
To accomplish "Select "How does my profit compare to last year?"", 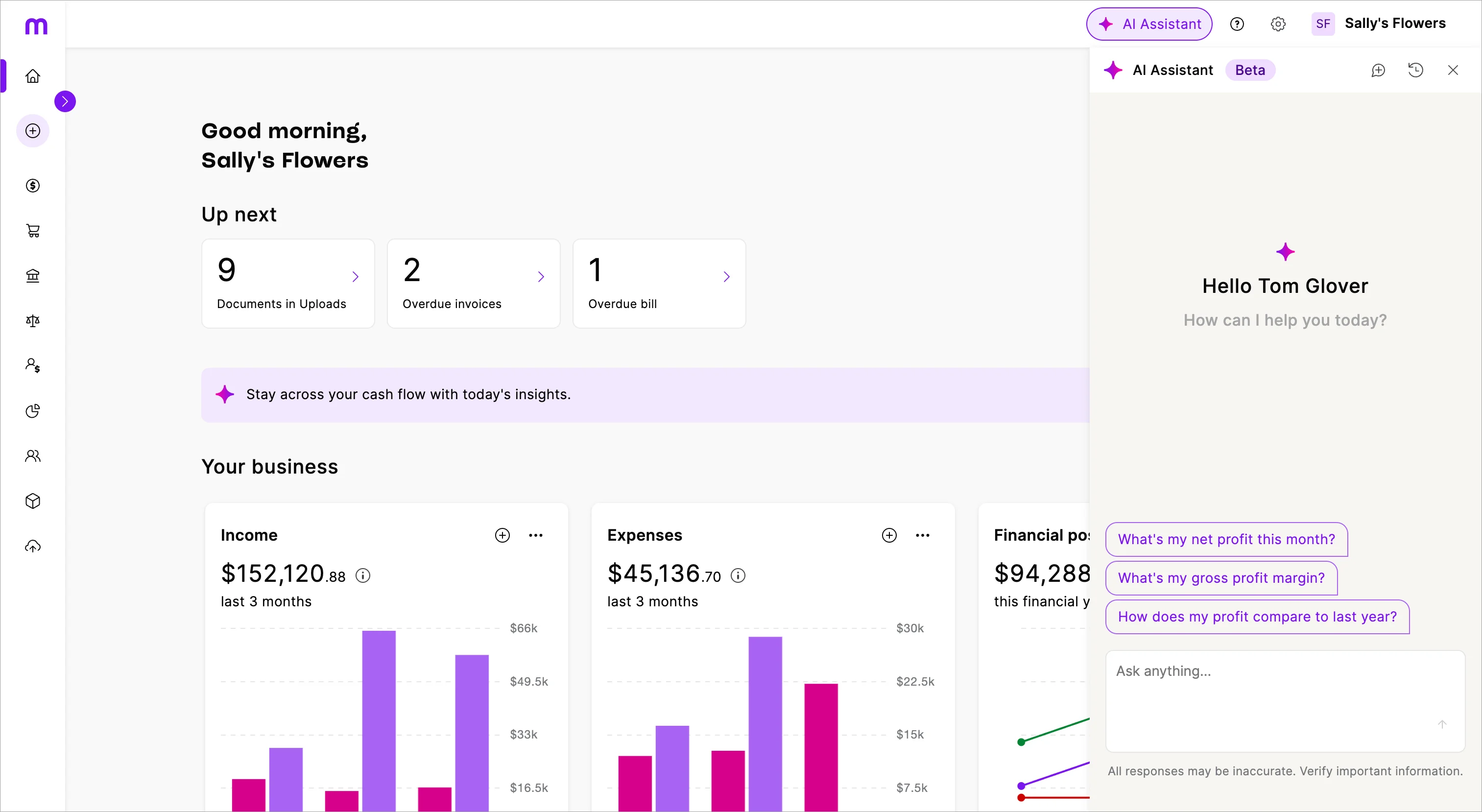I will pos(1257,616).
